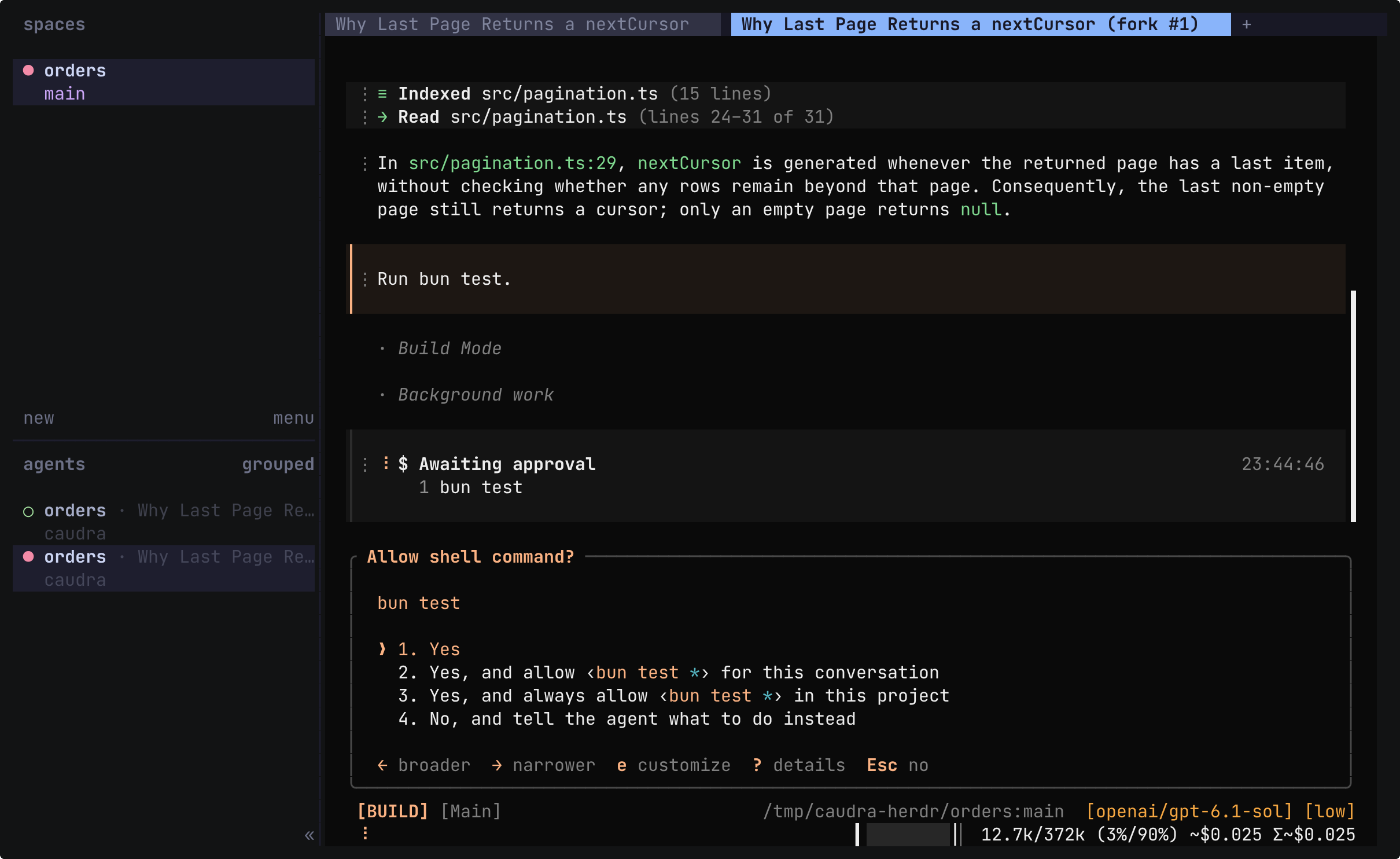Click the conversation vertical scrollbar

click(x=1353, y=406)
